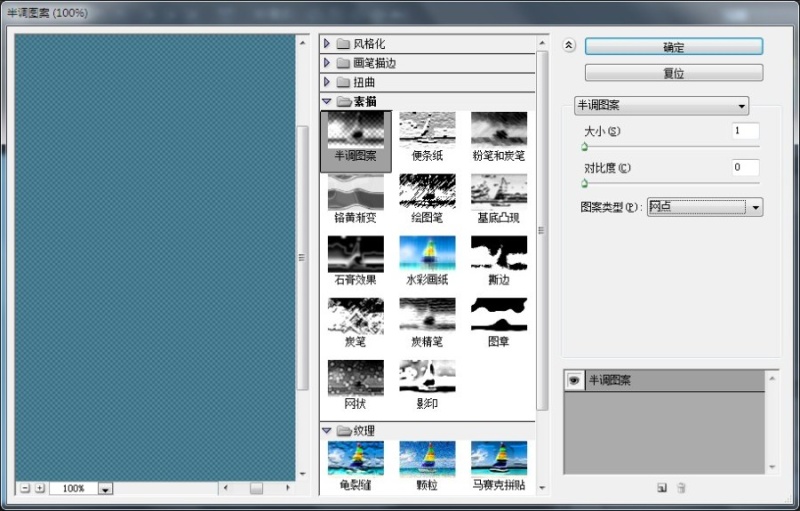Apply the 铬黄渐变 filter thumbnail
Viewport: 800px width, 511px height.
355,191
